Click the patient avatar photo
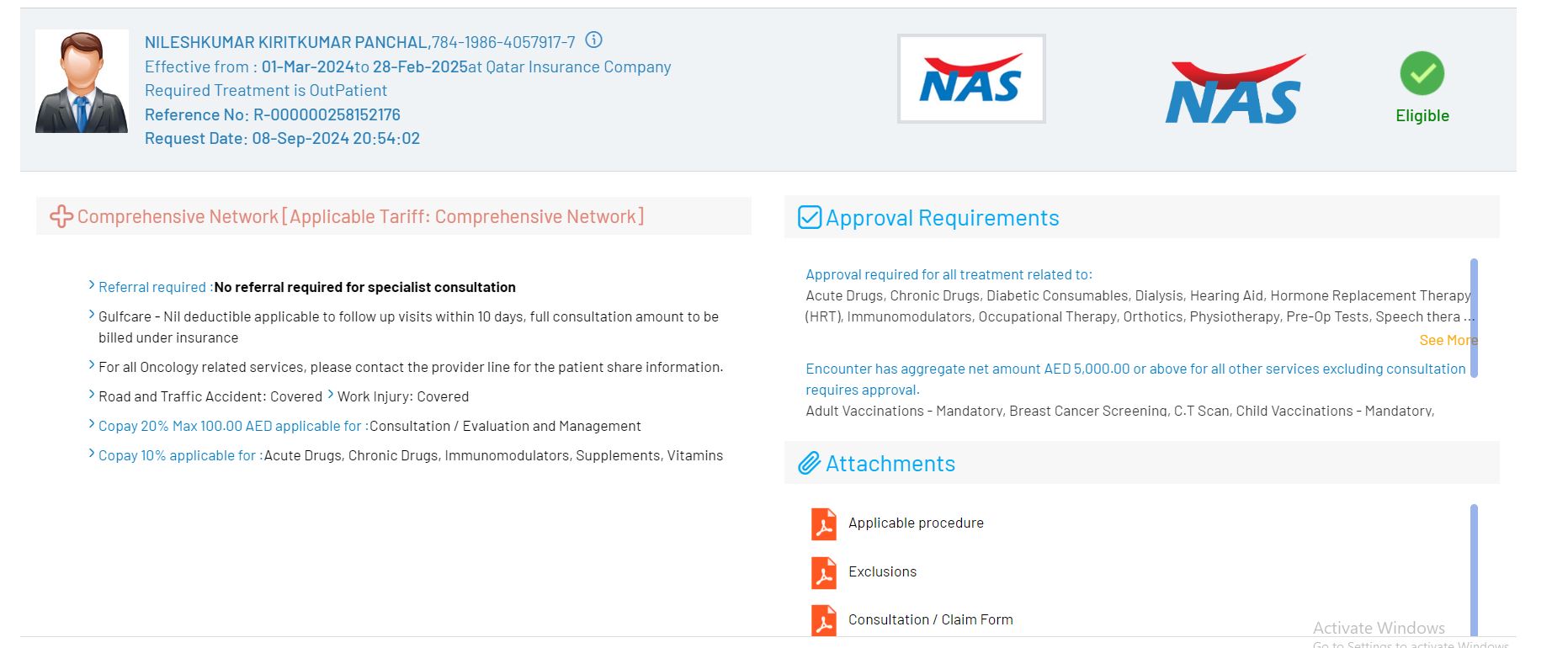 82,82
